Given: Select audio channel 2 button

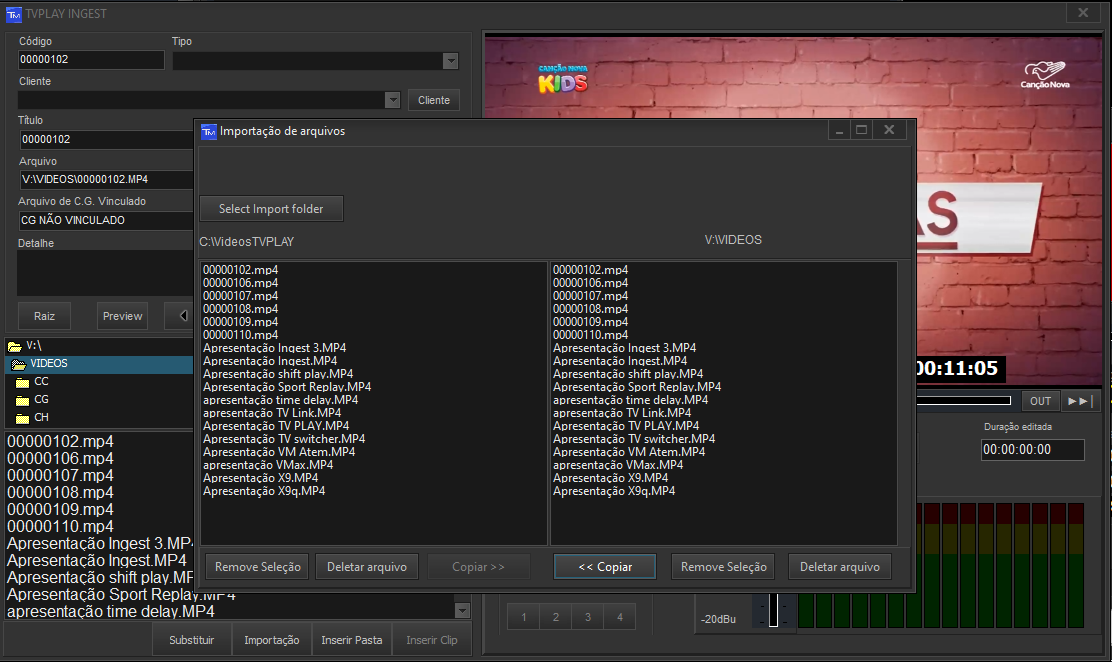Looking at the screenshot, I should point(555,618).
